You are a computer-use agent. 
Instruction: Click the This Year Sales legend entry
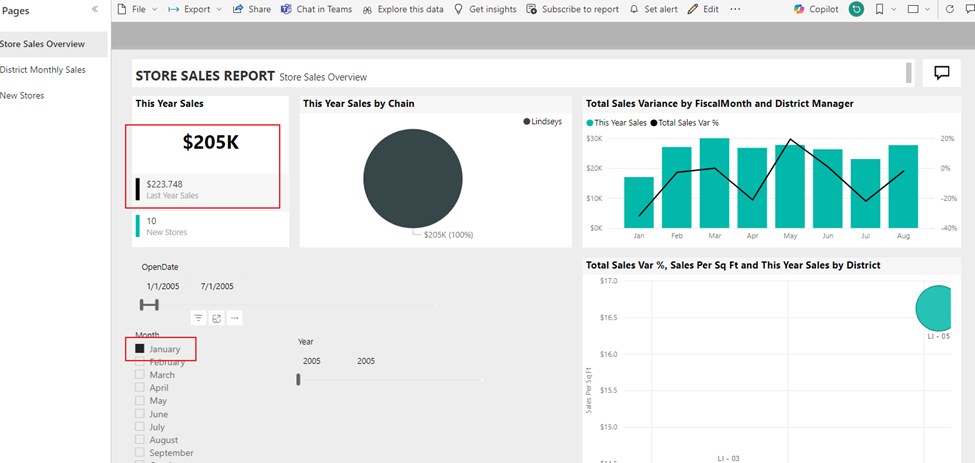pyautogui.click(x=617, y=123)
